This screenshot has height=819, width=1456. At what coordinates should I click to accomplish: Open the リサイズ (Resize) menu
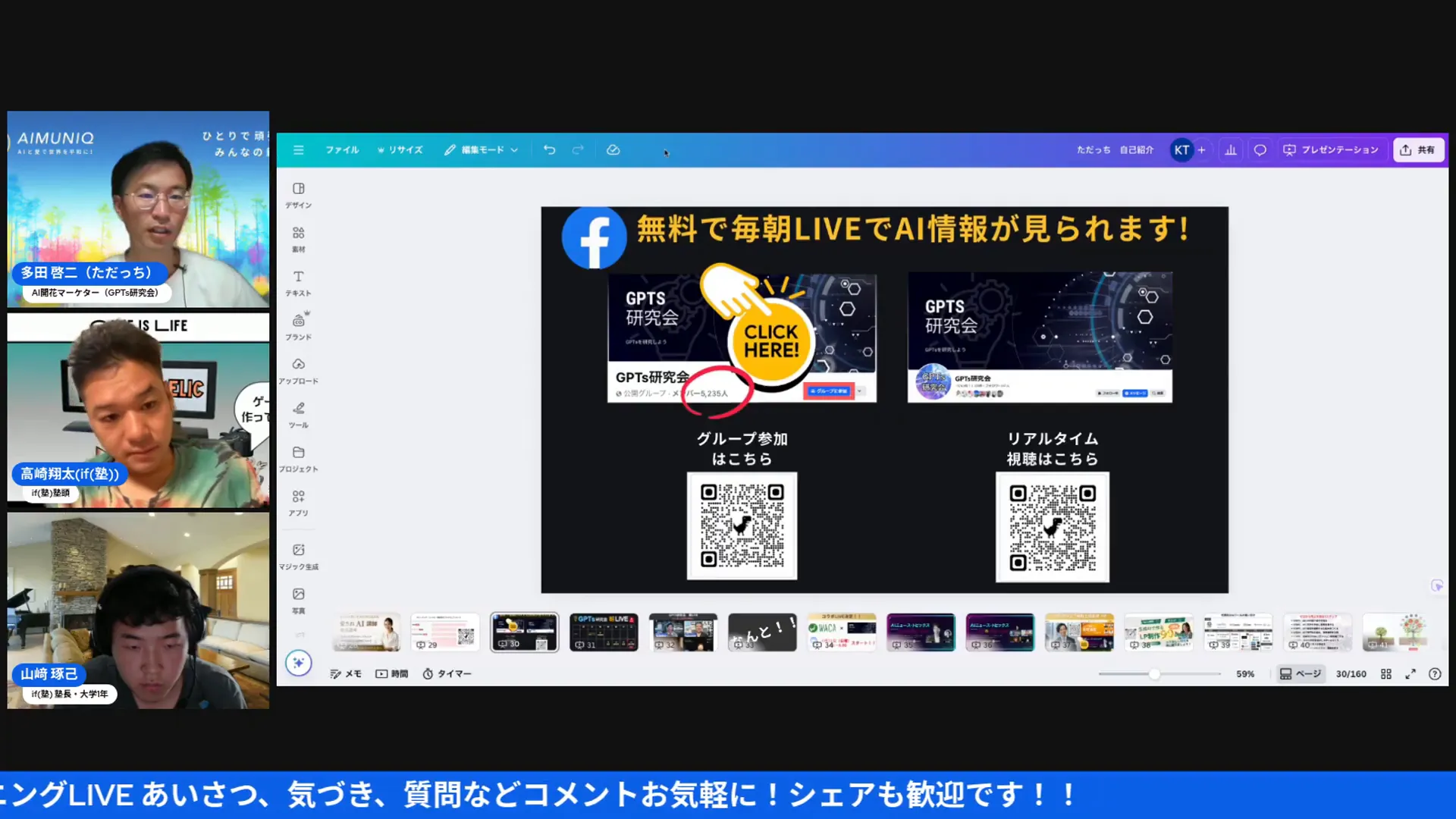400,150
